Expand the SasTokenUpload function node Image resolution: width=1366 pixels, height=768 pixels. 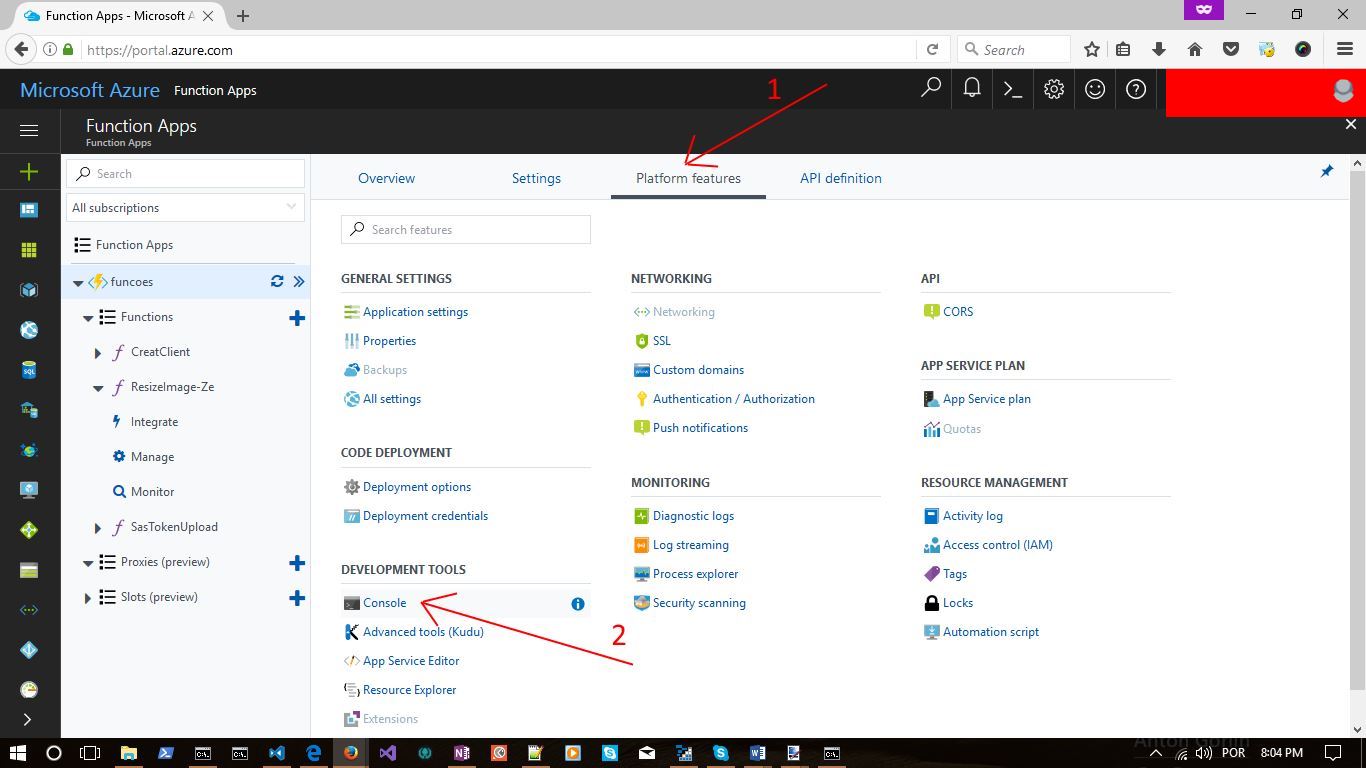pos(98,527)
